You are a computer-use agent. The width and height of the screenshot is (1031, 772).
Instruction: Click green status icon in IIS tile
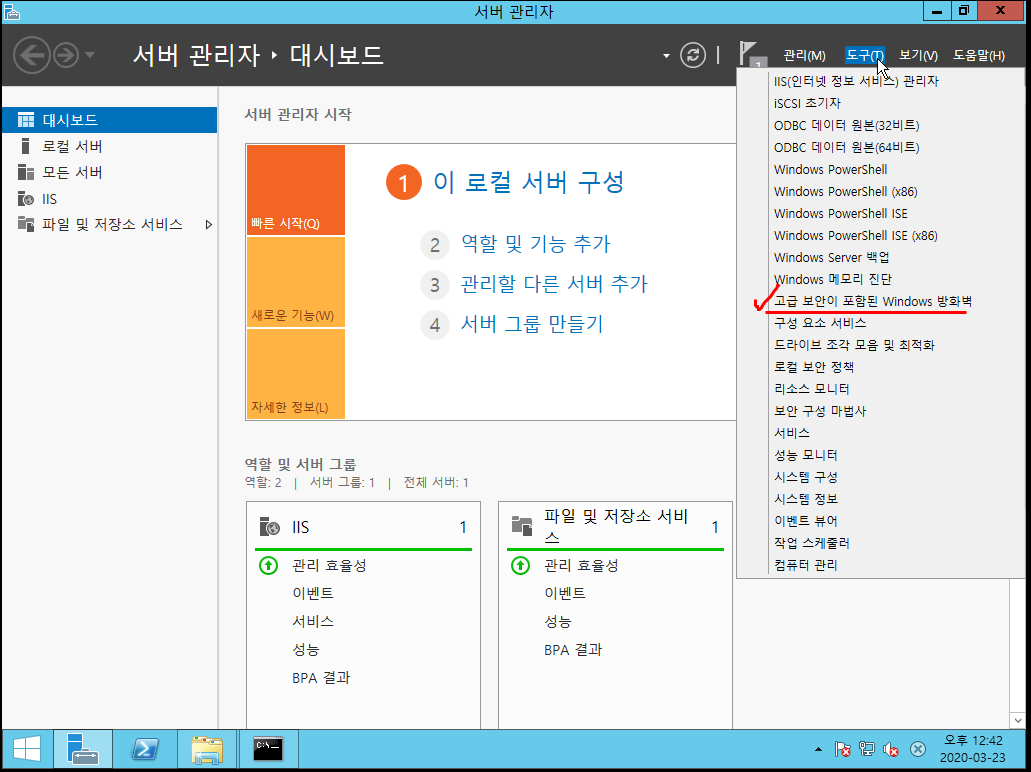point(268,566)
